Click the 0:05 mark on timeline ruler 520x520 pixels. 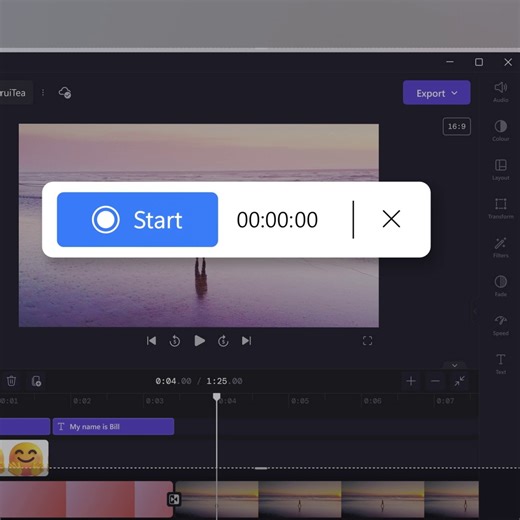pos(300,401)
